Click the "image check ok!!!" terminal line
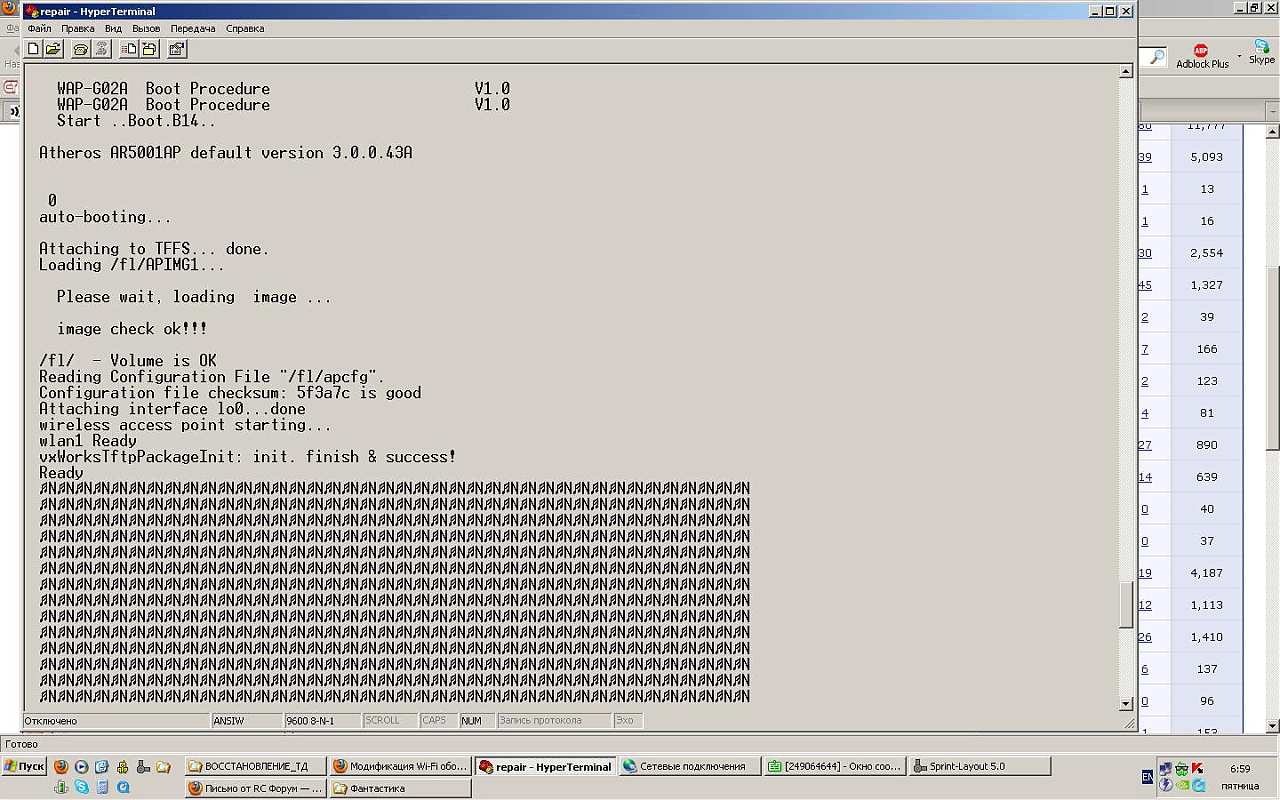Image resolution: width=1280 pixels, height=800 pixels. 132,329
